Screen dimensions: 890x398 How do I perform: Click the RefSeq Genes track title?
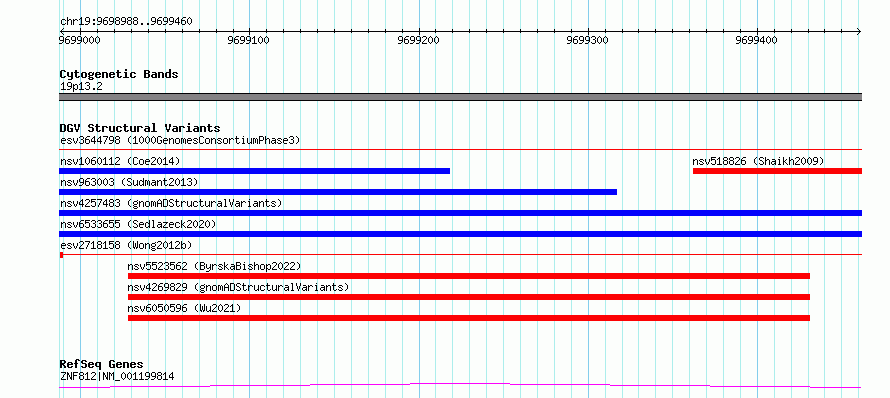pos(102,364)
